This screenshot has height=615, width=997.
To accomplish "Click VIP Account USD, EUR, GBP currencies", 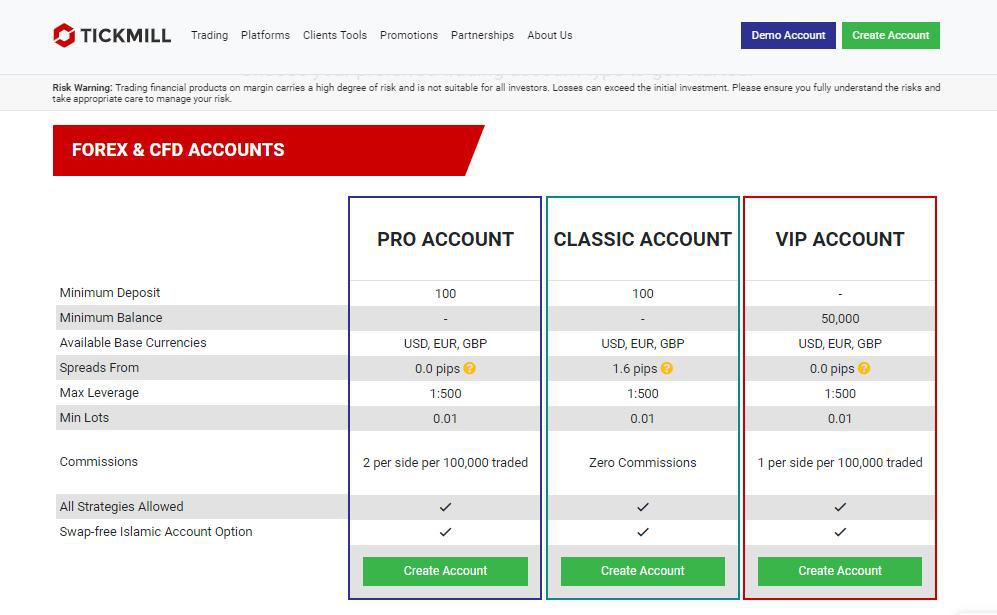I will [x=840, y=343].
